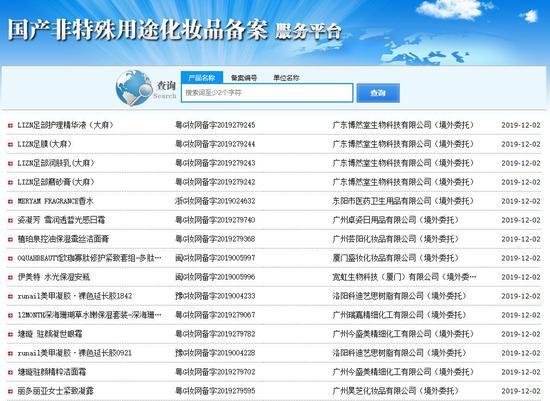Click record number 粤G妆网备字2019279245
The image size is (550, 401).
pyautogui.click(x=215, y=125)
